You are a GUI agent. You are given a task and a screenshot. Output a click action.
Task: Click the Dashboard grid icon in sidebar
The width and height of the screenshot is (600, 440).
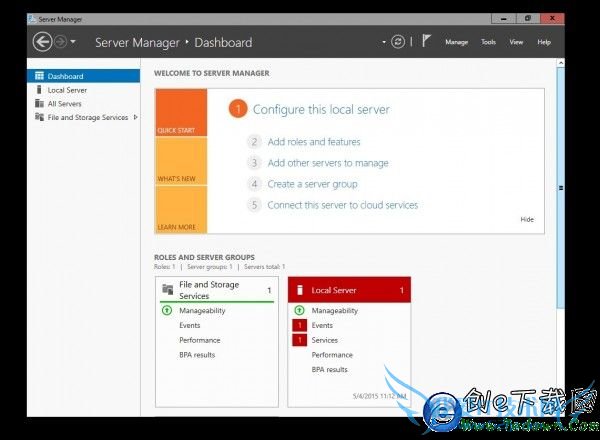(x=39, y=76)
